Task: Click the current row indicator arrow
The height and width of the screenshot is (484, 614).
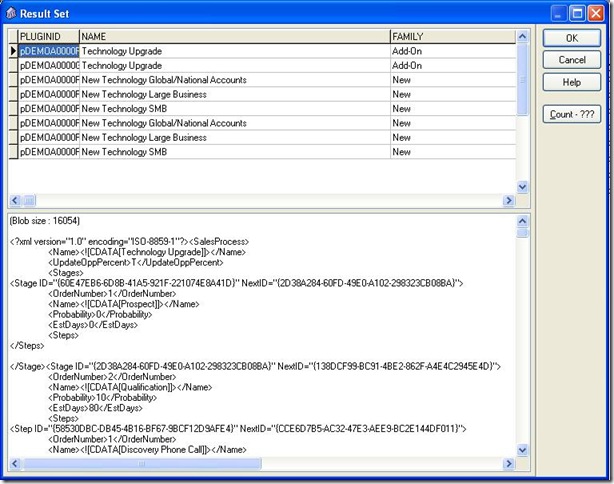Action: pos(13,50)
